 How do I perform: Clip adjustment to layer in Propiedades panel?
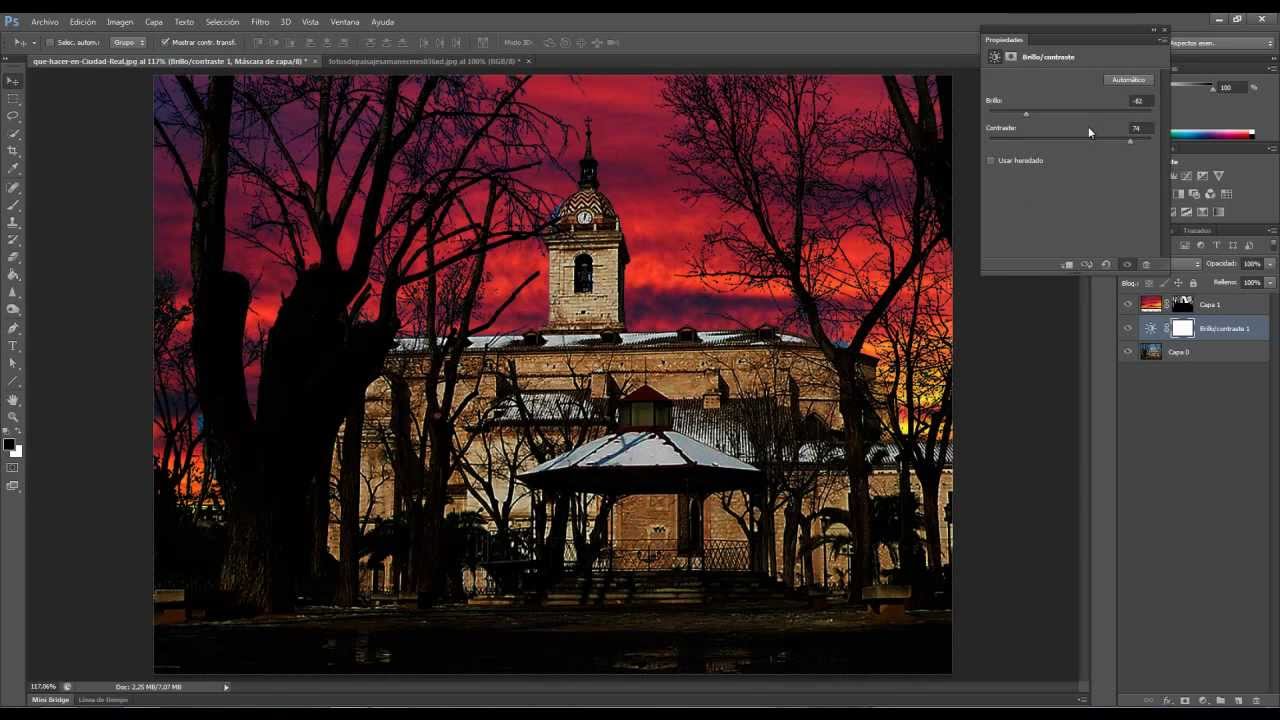pos(1067,264)
